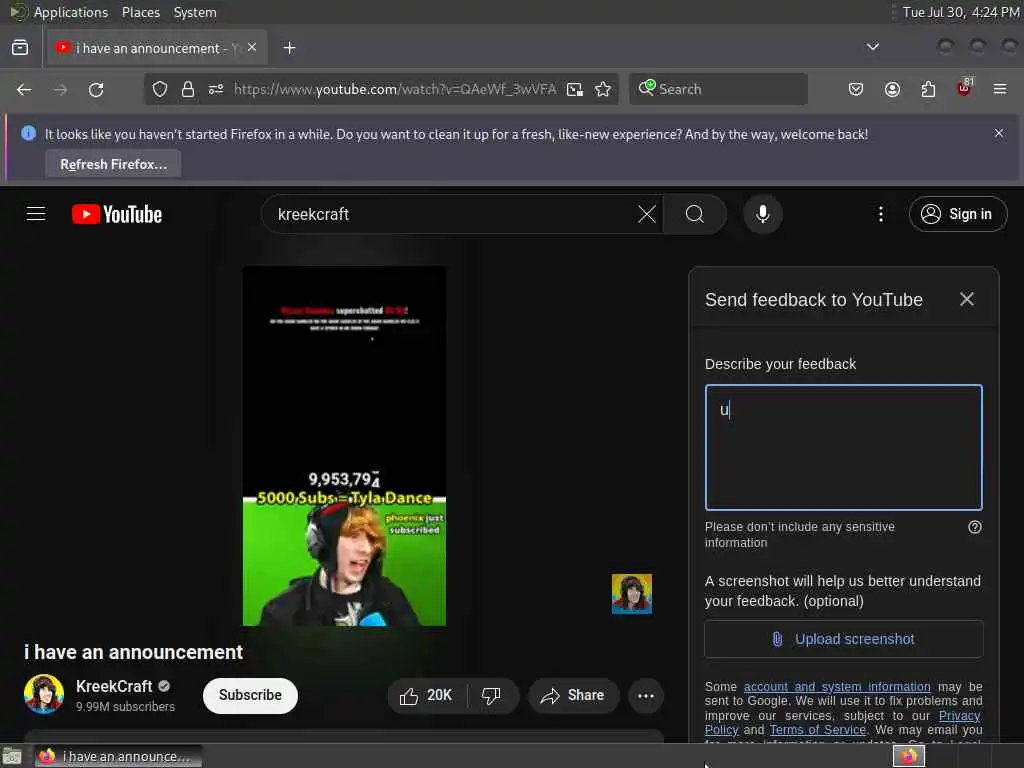This screenshot has height=768, width=1024.
Task: Open the Applications menu
Action: [71, 12]
